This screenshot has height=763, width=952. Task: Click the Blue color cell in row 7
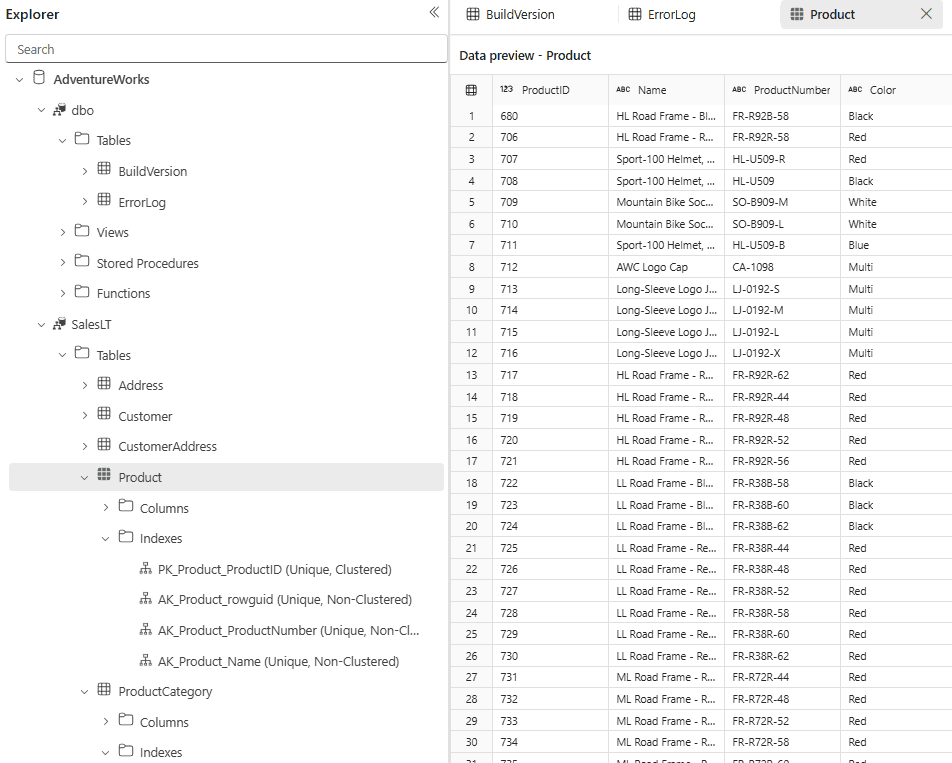point(896,245)
